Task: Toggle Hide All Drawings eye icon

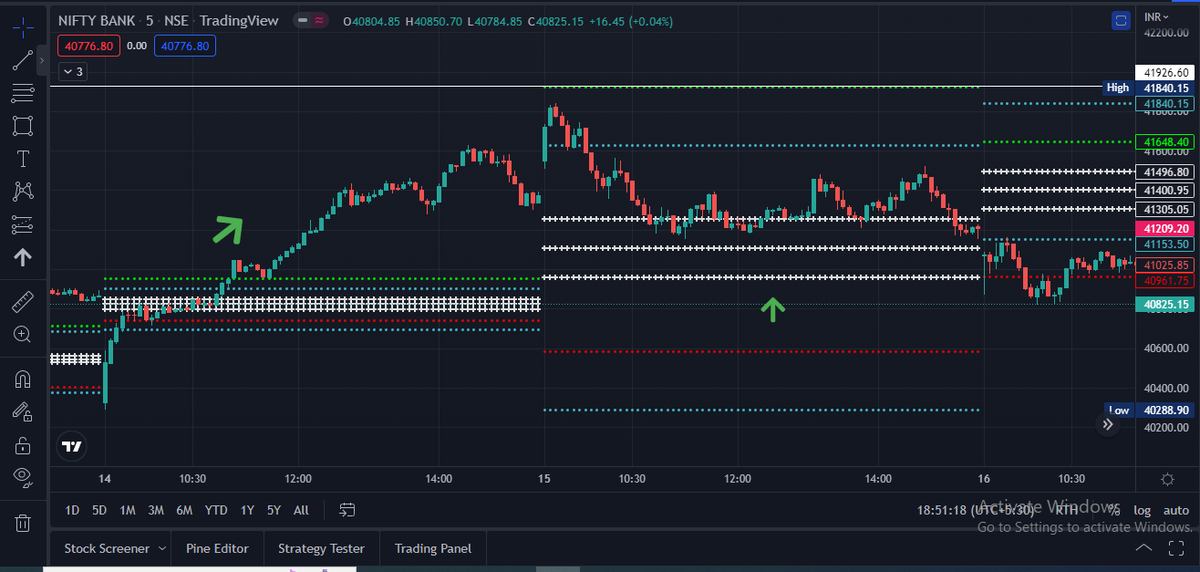Action: pos(22,477)
